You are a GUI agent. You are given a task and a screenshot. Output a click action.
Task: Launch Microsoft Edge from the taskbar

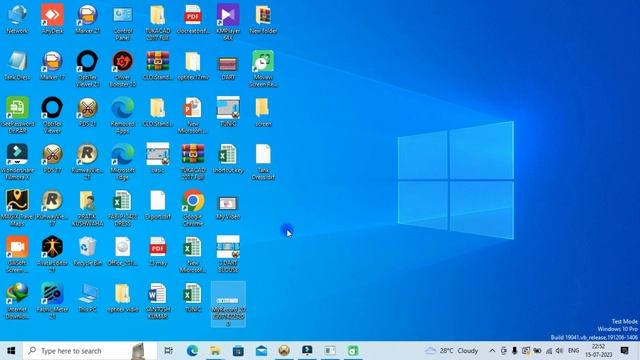[x=192, y=351]
